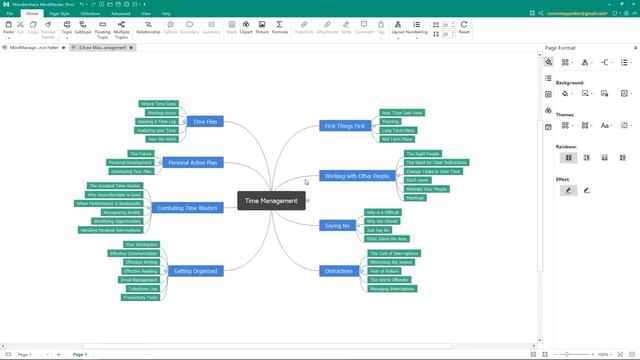Switch to the Page Style tab
The image size is (640, 360).
[x=59, y=13]
